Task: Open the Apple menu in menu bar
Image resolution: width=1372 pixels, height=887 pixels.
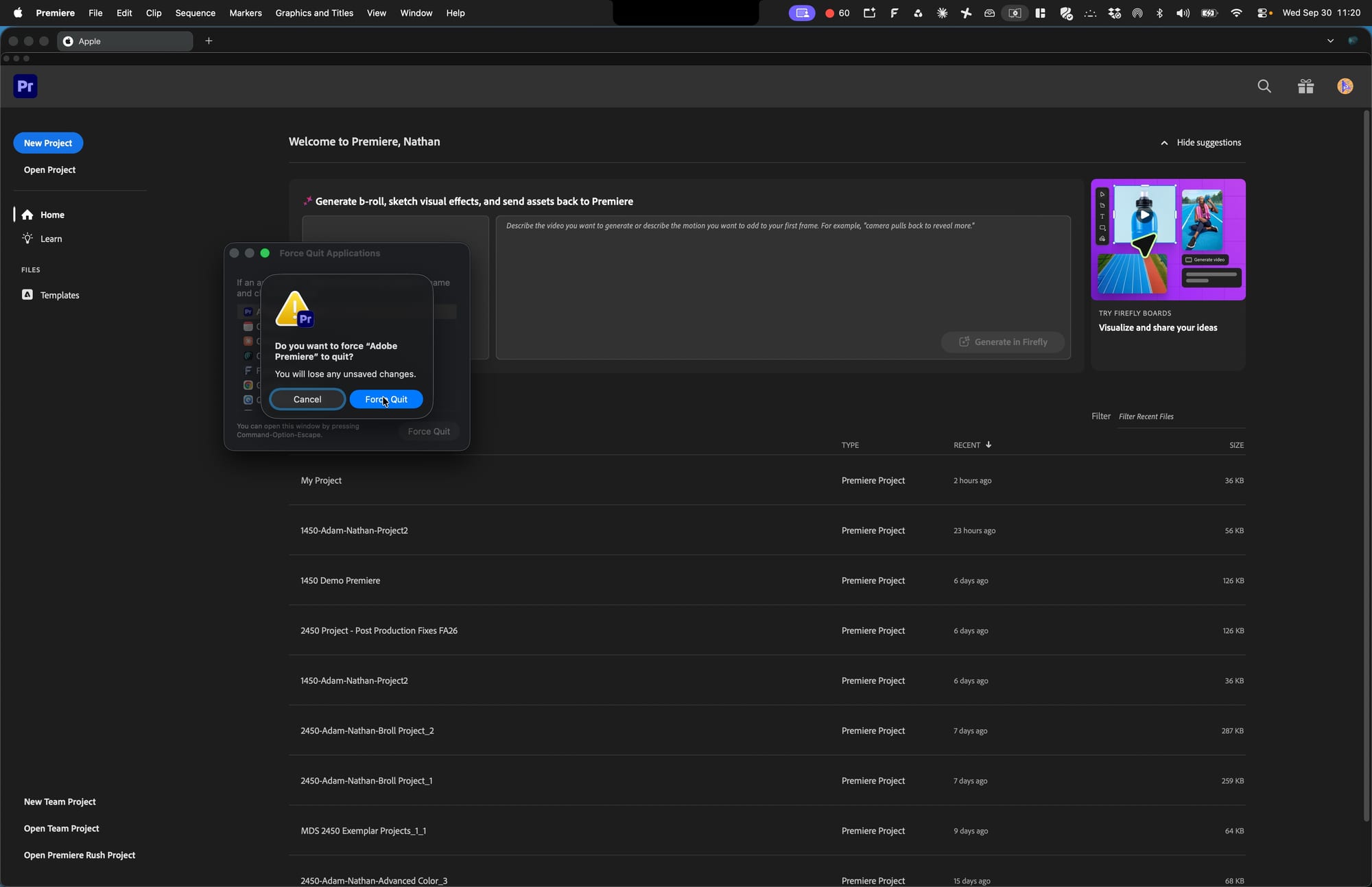Action: click(18, 13)
